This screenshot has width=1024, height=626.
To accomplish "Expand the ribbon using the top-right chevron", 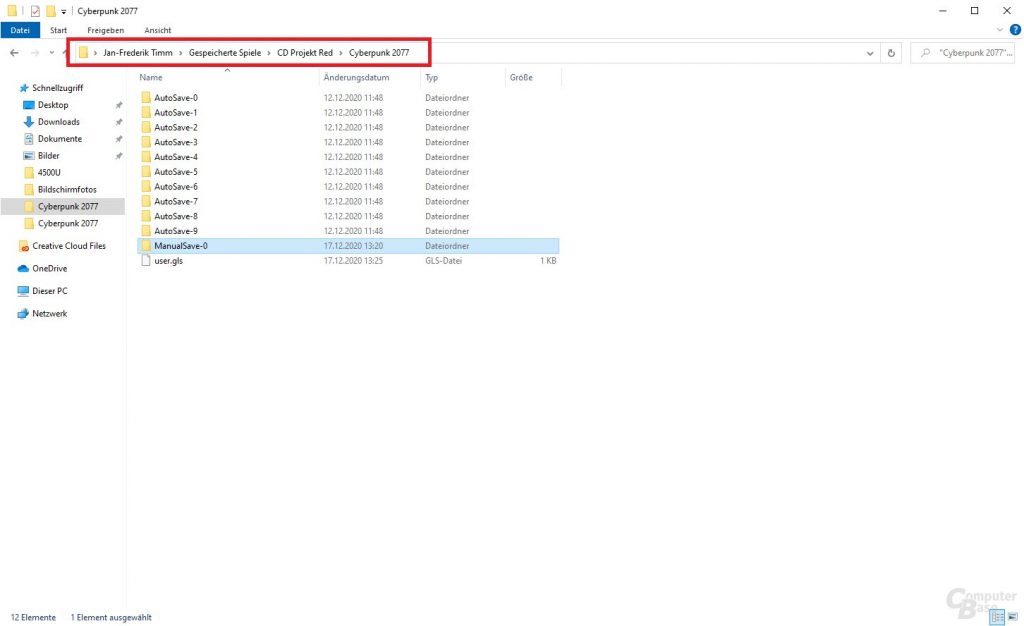I will click(999, 30).
